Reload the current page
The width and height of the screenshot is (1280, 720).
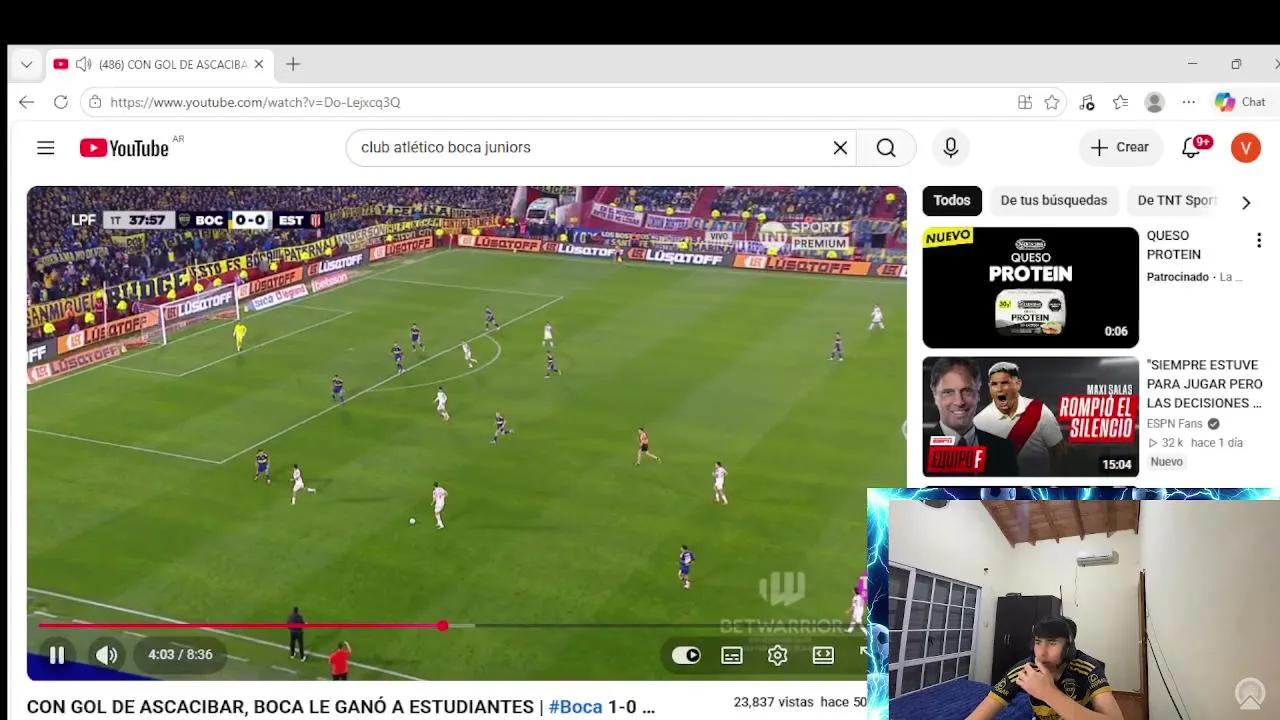click(x=61, y=102)
